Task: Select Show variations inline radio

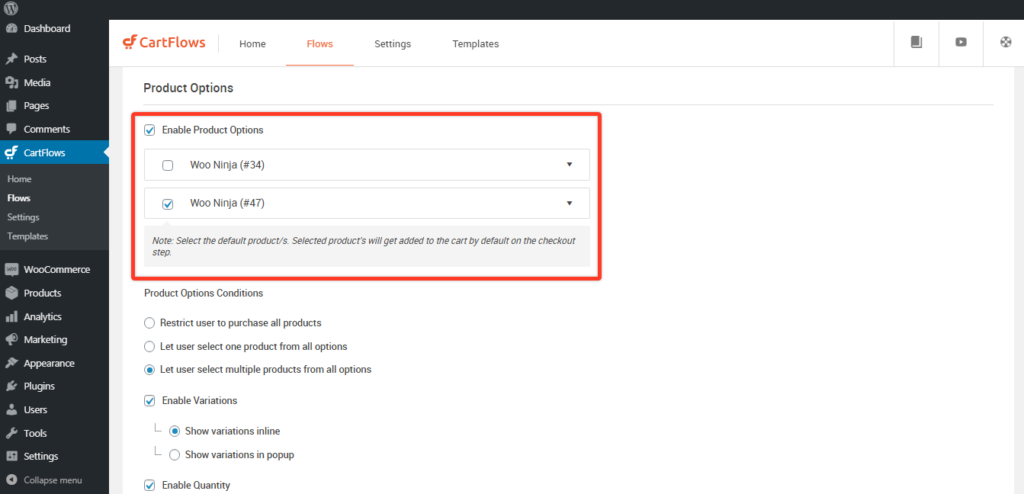Action: point(174,431)
